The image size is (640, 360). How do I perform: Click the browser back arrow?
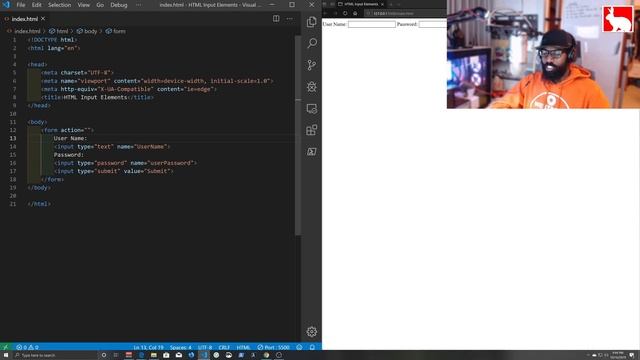click(325, 13)
